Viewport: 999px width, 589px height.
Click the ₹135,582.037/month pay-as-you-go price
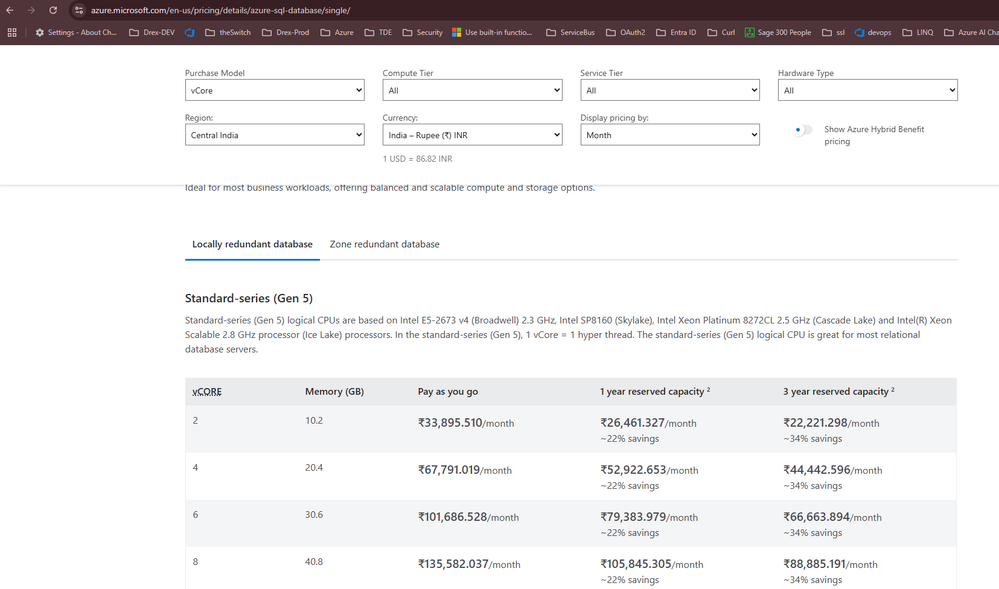coord(469,564)
